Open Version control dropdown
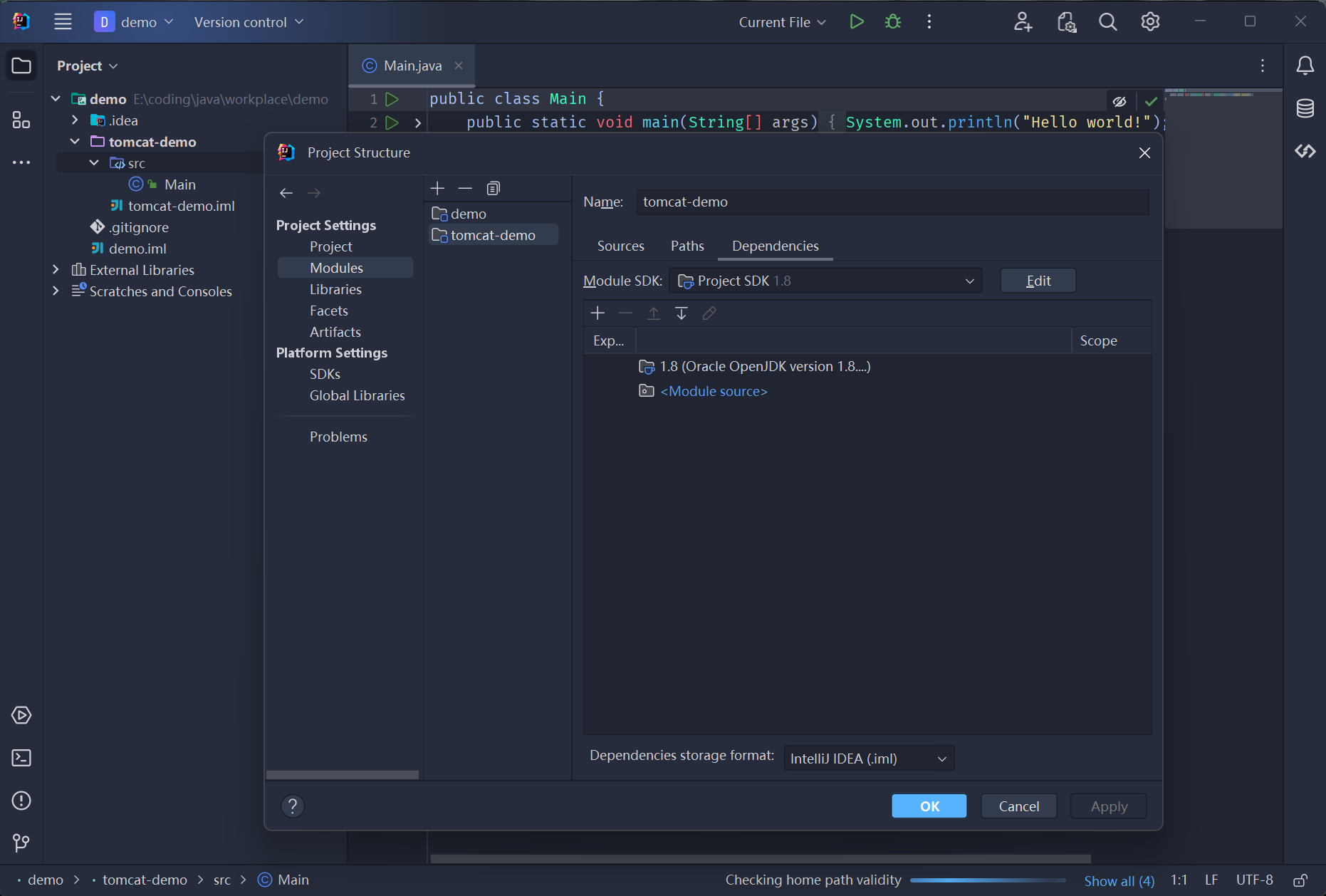This screenshot has width=1326, height=896. (x=249, y=22)
